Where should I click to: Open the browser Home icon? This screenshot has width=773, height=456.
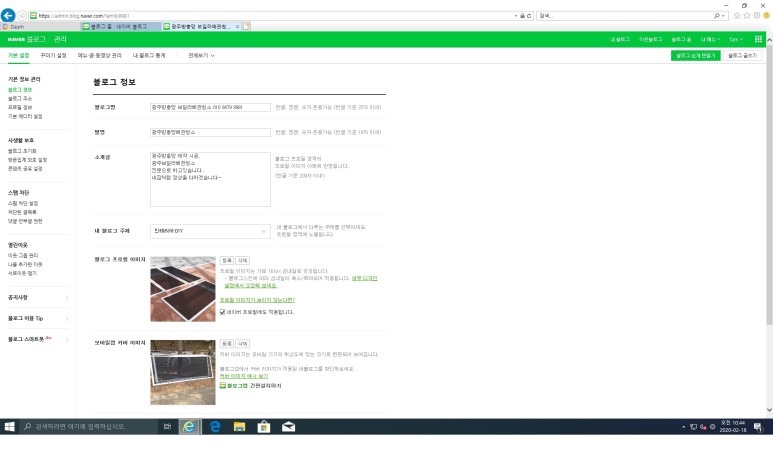coord(737,15)
